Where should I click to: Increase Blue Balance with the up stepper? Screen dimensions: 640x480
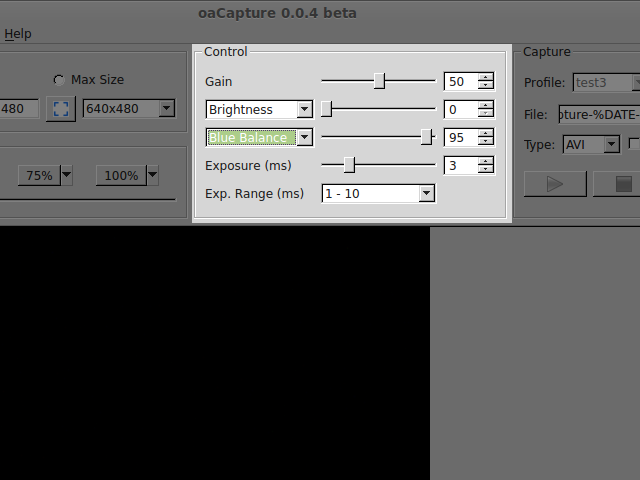[486, 133]
